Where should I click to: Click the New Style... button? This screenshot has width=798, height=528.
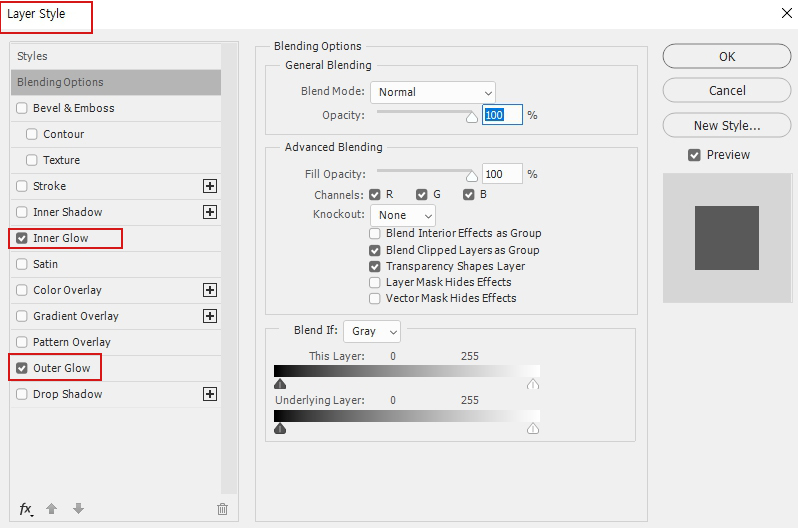click(x=727, y=125)
